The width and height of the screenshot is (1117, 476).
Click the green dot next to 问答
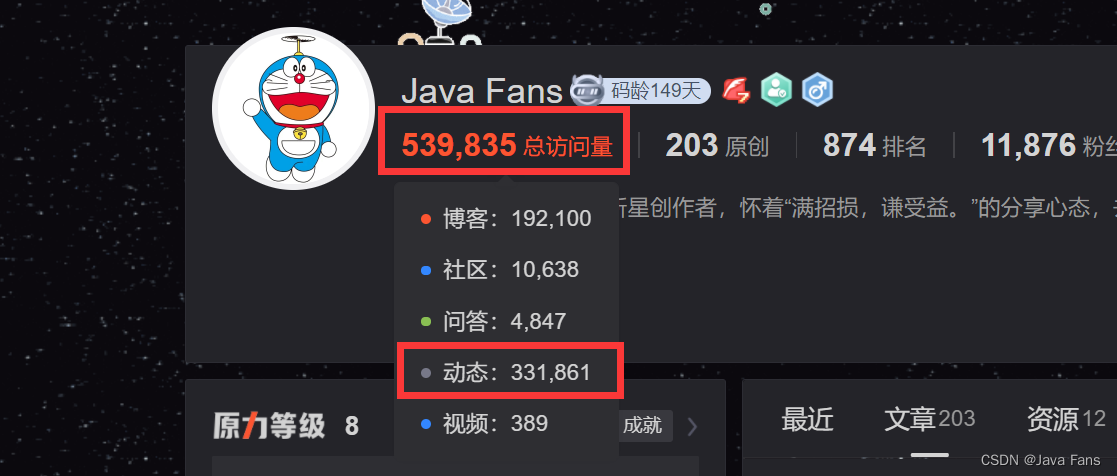pyautogui.click(x=426, y=321)
